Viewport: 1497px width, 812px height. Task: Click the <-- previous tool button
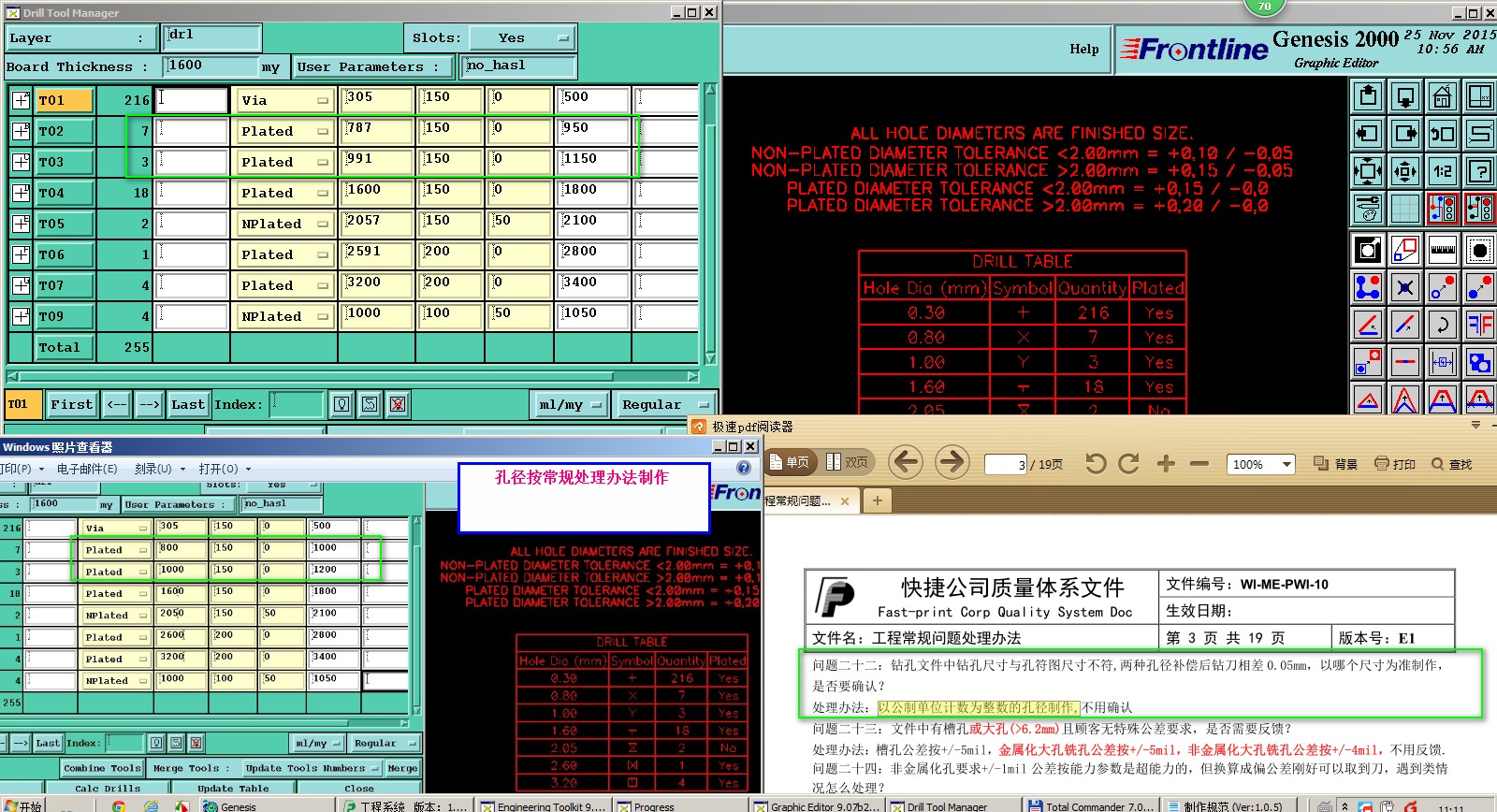coord(116,404)
